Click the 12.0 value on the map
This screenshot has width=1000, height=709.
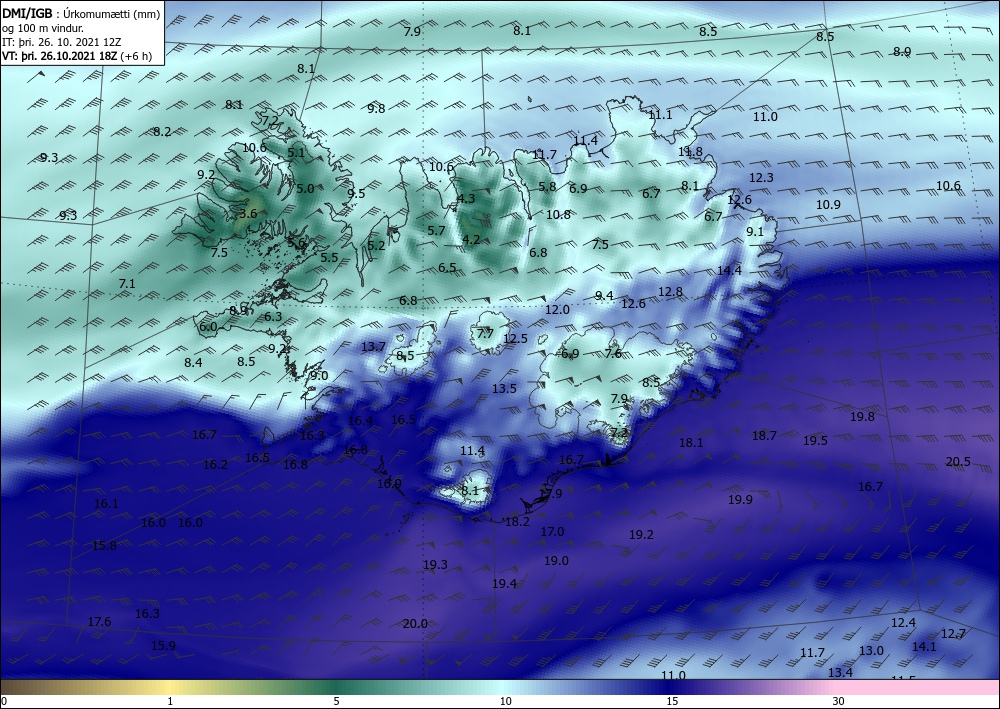pos(557,310)
